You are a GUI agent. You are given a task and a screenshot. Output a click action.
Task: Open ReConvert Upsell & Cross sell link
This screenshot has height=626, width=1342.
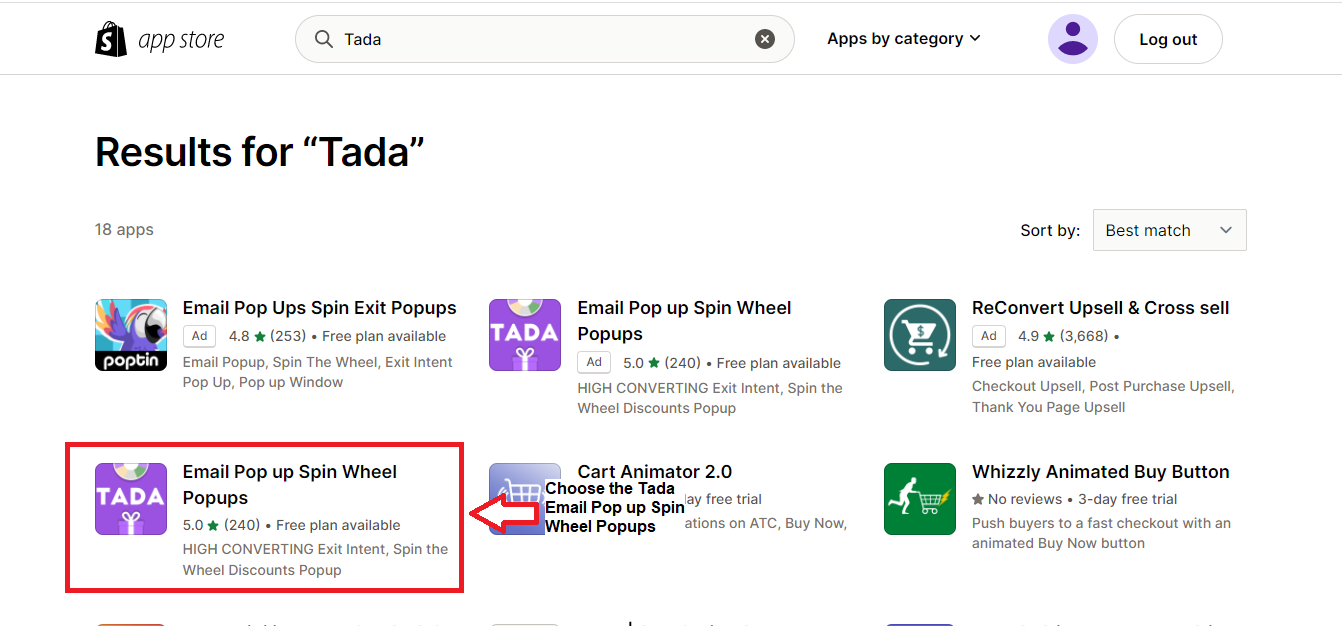[1101, 308]
